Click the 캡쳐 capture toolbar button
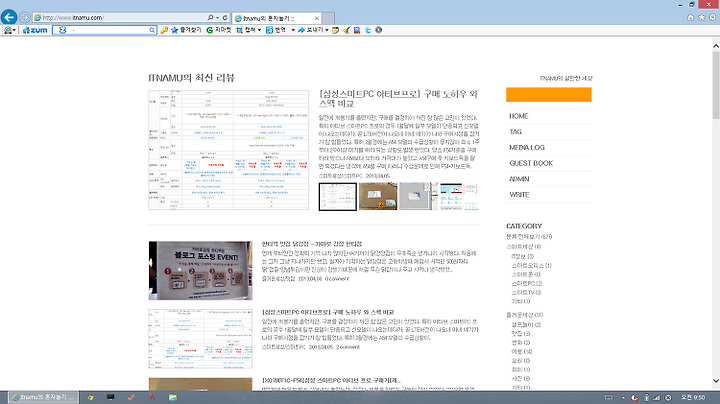Image resolution: width=720 pixels, height=404 pixels. pos(246,30)
